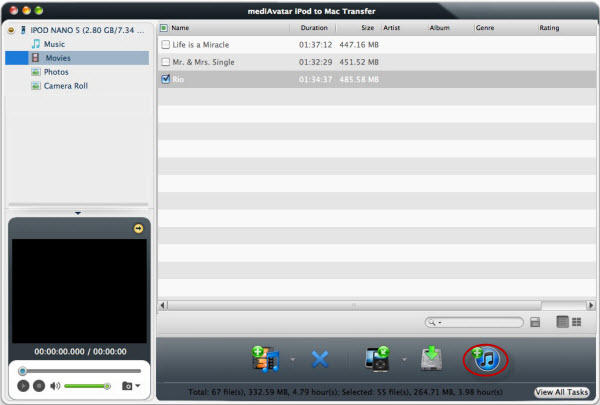The width and height of the screenshot is (600, 405).
Task: Check the Life is a Miracle checkbox
Action: click(166, 45)
